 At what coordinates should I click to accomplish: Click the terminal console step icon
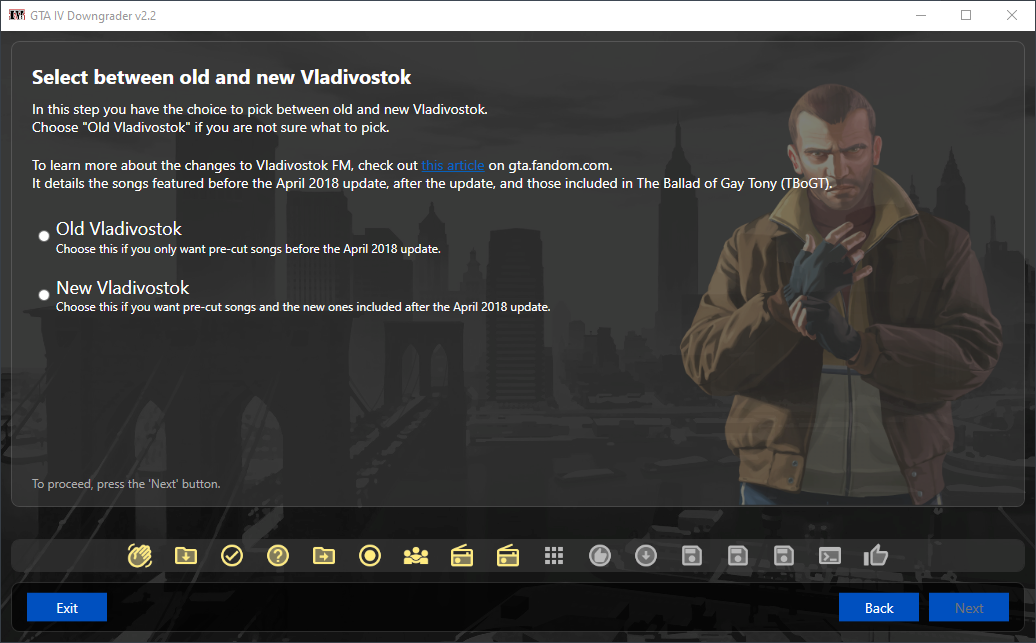pos(830,556)
